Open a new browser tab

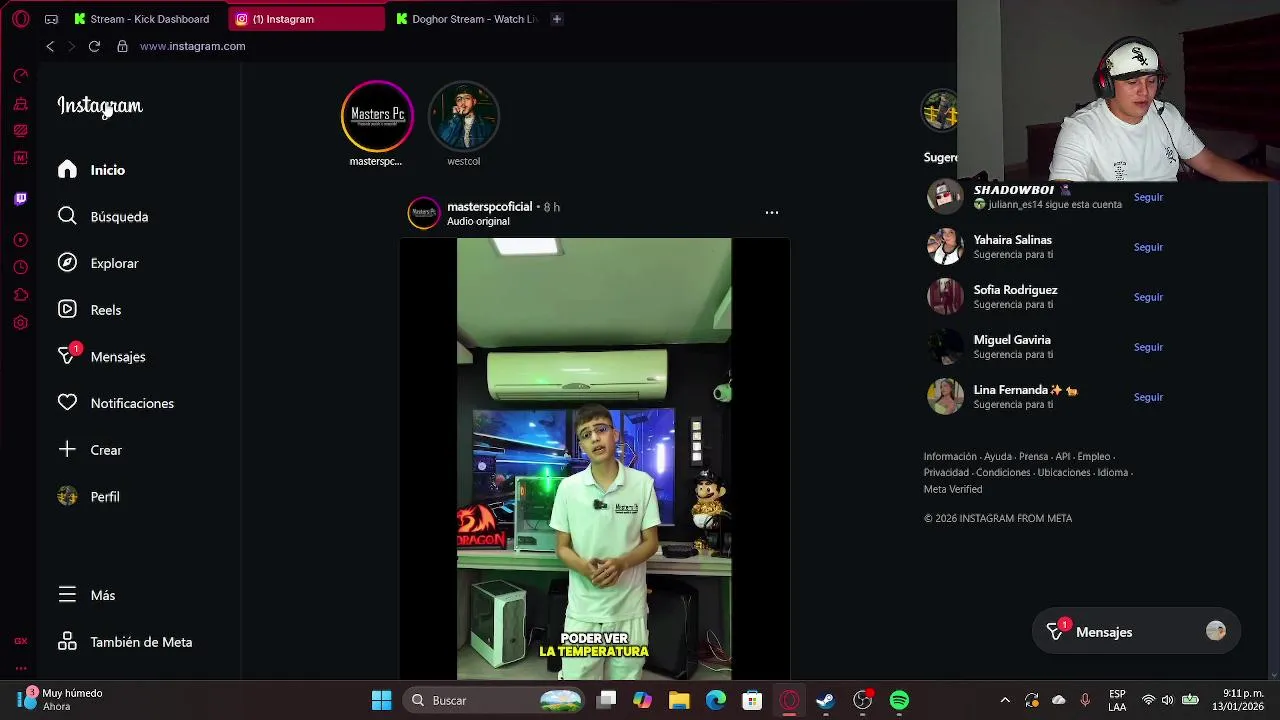click(x=557, y=19)
